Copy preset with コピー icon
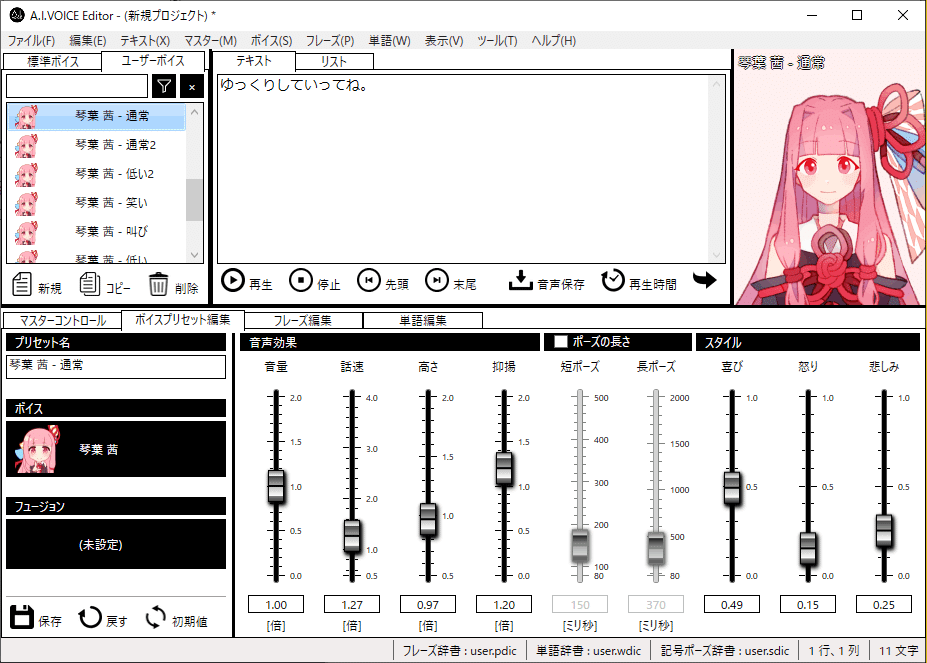The width and height of the screenshot is (927, 663). 90,284
